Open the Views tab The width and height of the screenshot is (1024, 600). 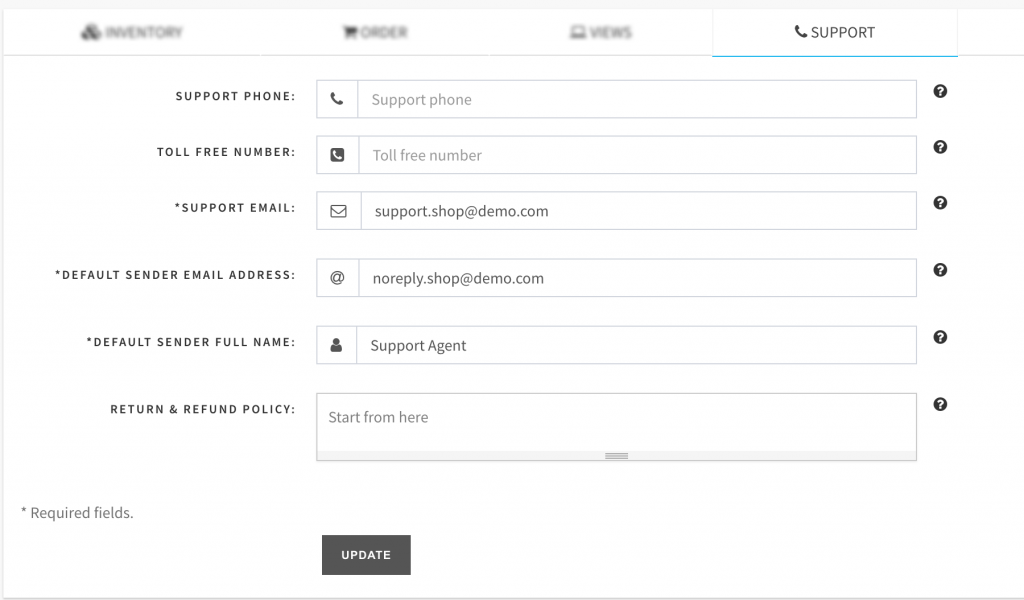coord(600,31)
